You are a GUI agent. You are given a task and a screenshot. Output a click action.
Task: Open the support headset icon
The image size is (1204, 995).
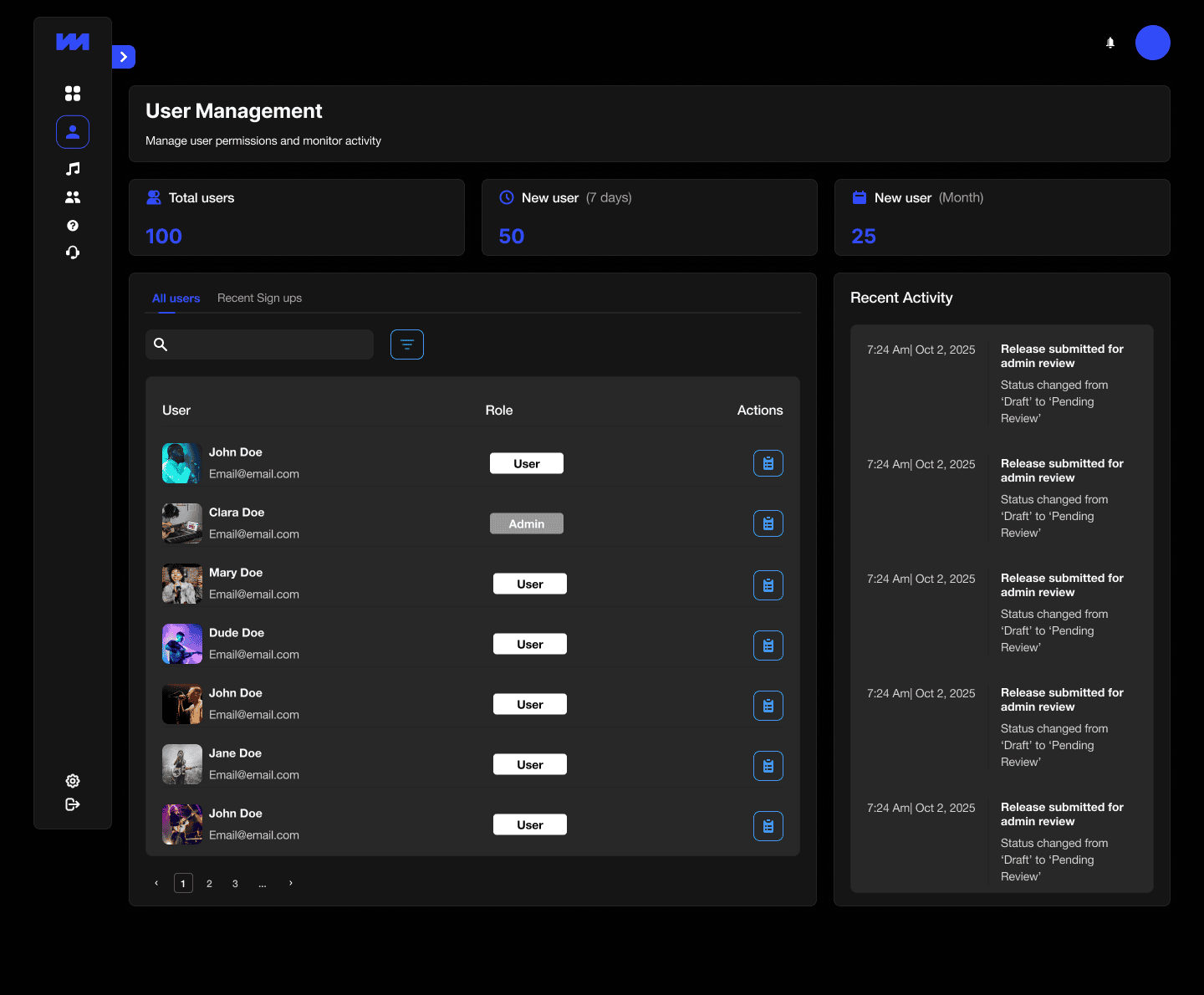pyautogui.click(x=73, y=253)
